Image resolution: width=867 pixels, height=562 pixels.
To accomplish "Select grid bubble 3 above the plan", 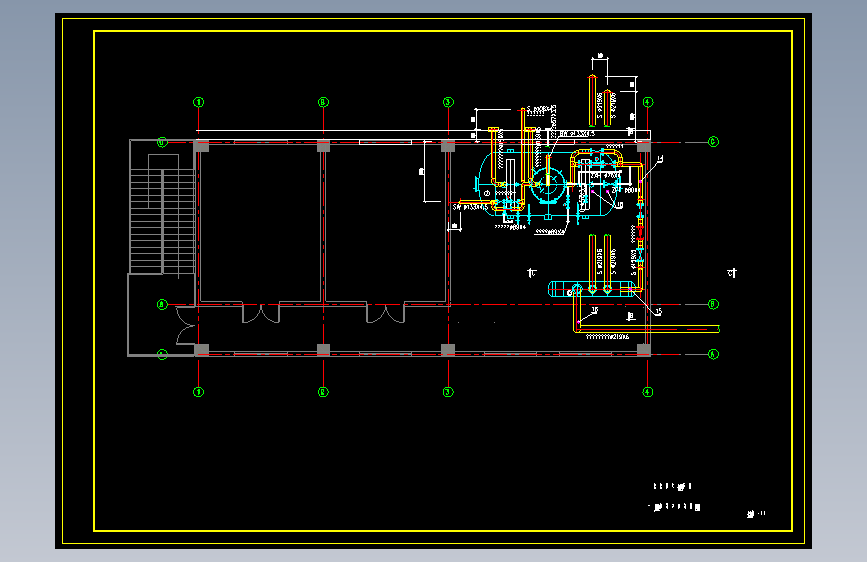I will (x=448, y=102).
